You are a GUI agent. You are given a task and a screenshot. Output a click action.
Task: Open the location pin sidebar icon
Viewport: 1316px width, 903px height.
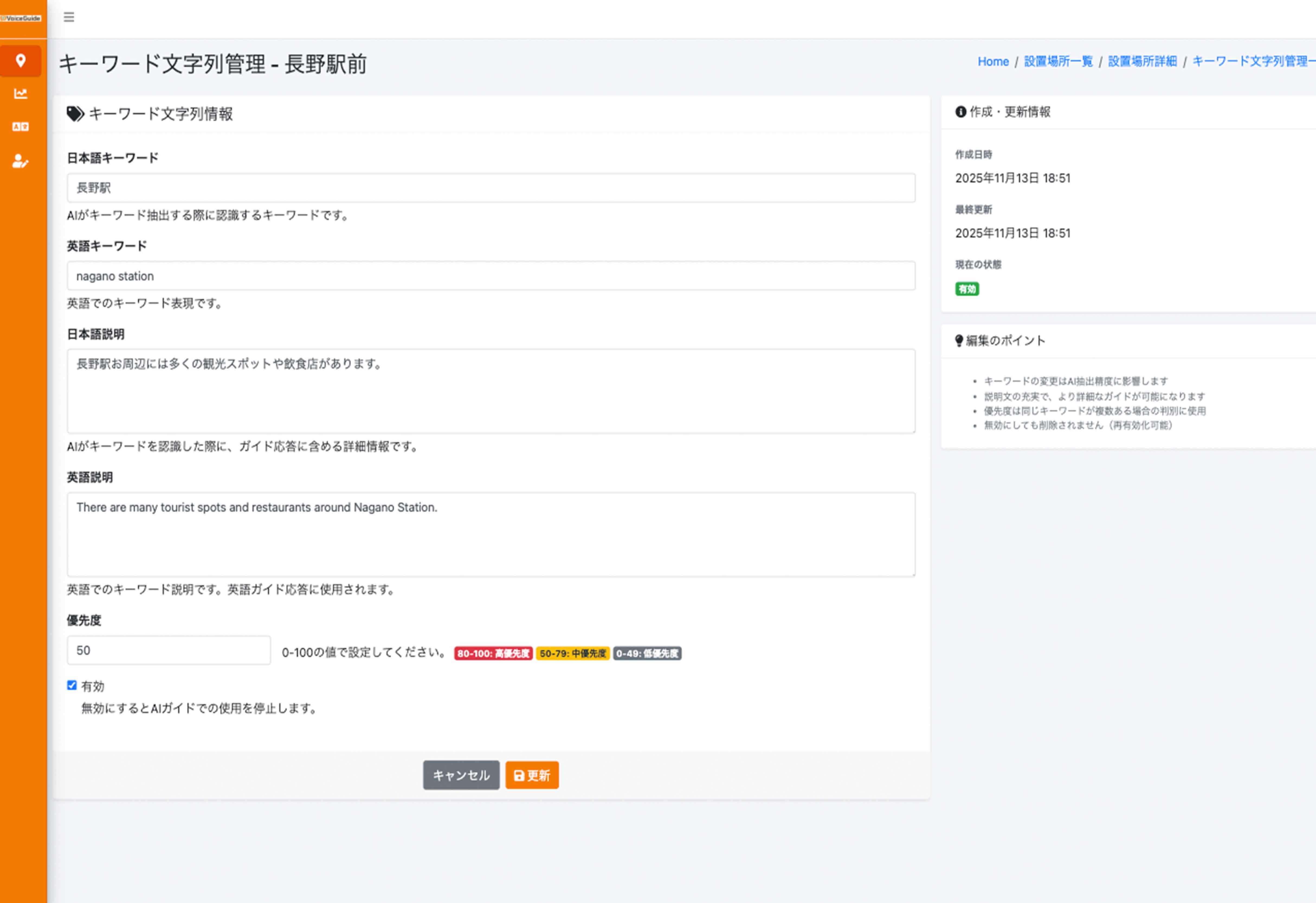point(20,61)
